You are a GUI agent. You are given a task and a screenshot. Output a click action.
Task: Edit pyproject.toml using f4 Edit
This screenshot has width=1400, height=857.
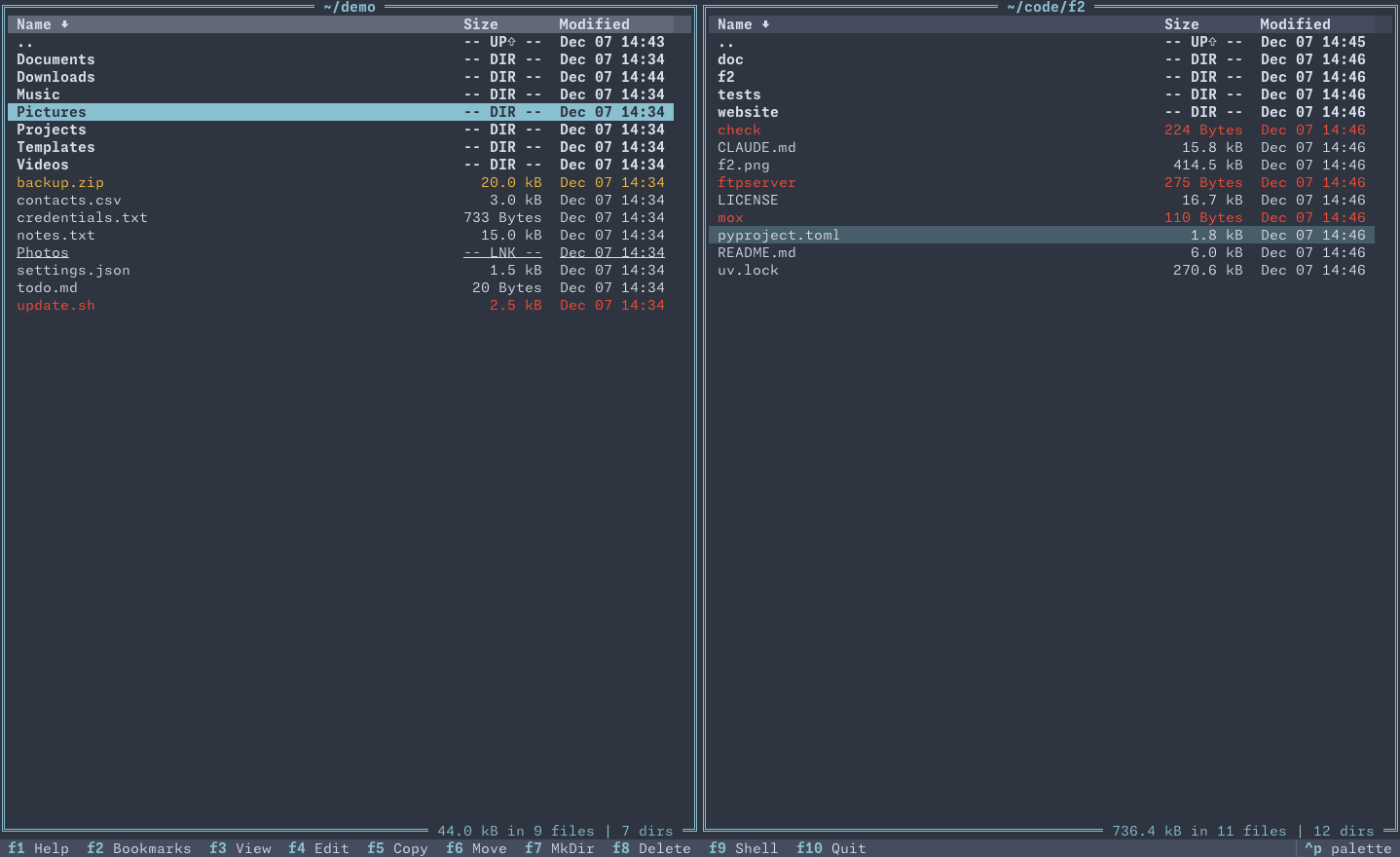point(317,848)
